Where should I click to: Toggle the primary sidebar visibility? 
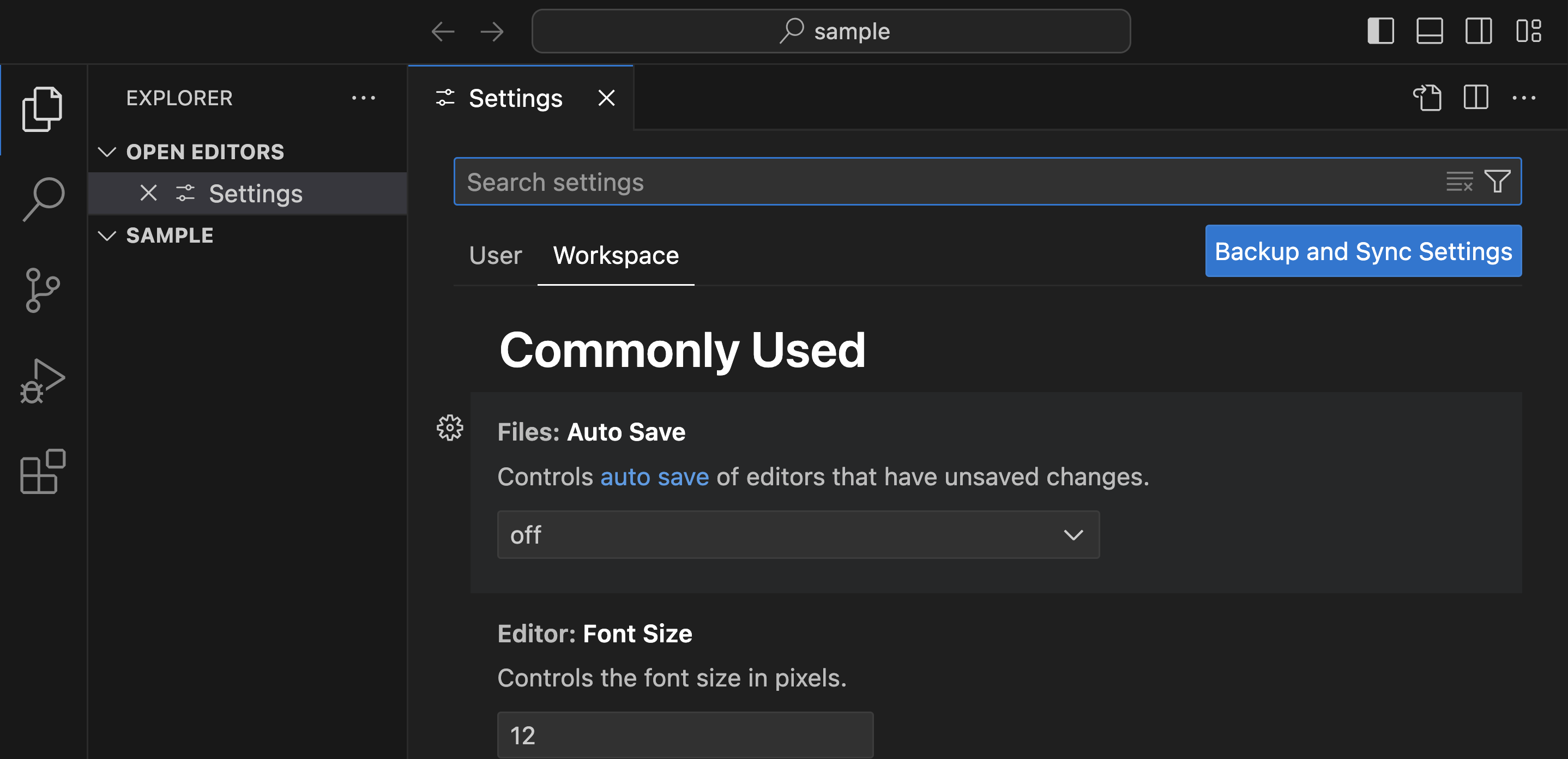pos(1380,31)
